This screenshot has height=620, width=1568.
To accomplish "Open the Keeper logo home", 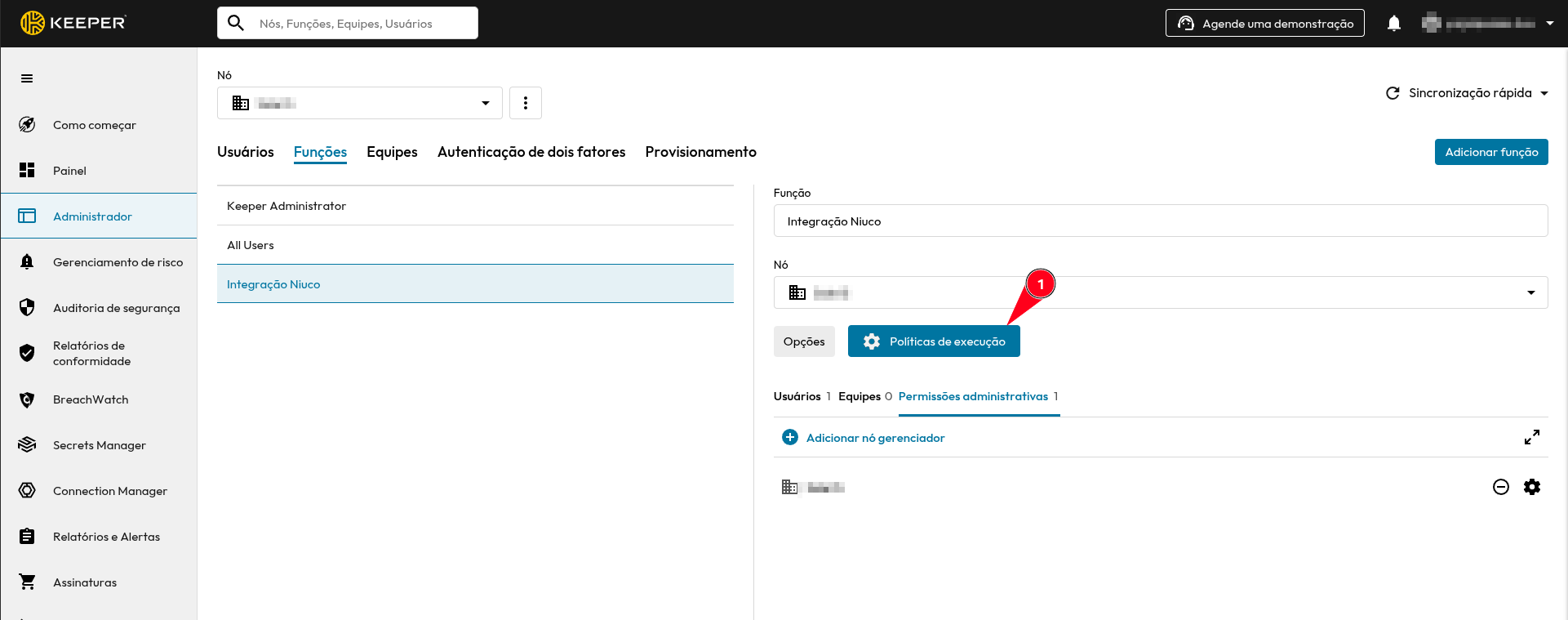I will point(73,23).
